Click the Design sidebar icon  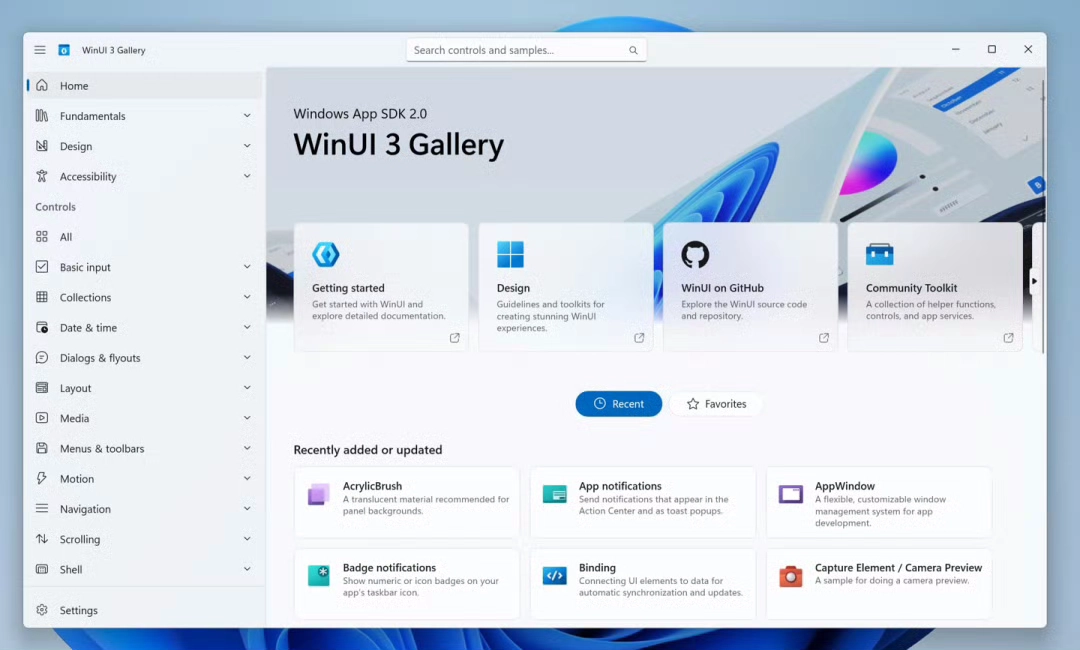click(x=42, y=146)
